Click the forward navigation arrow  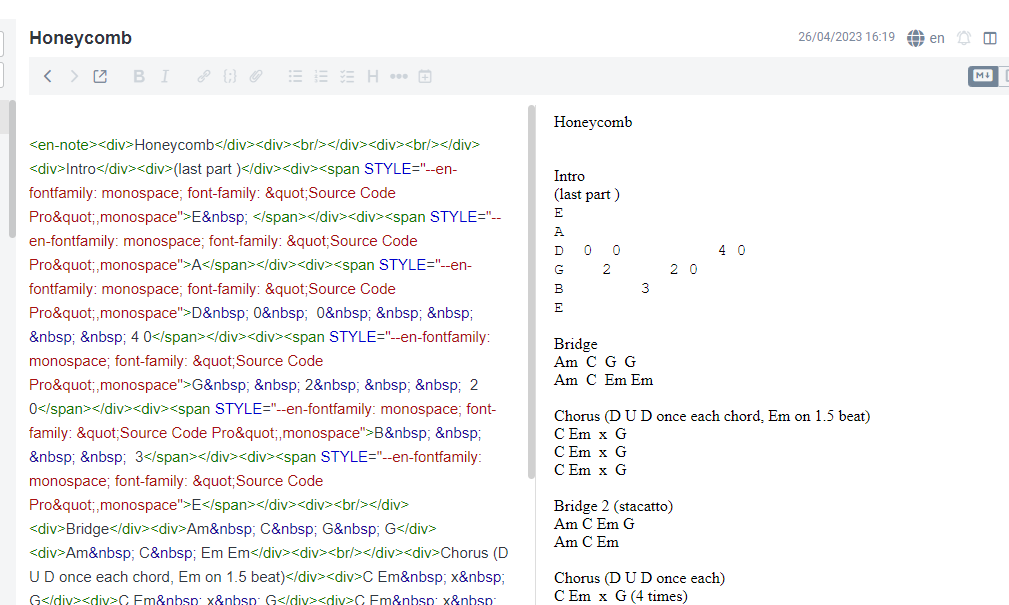tap(73, 76)
